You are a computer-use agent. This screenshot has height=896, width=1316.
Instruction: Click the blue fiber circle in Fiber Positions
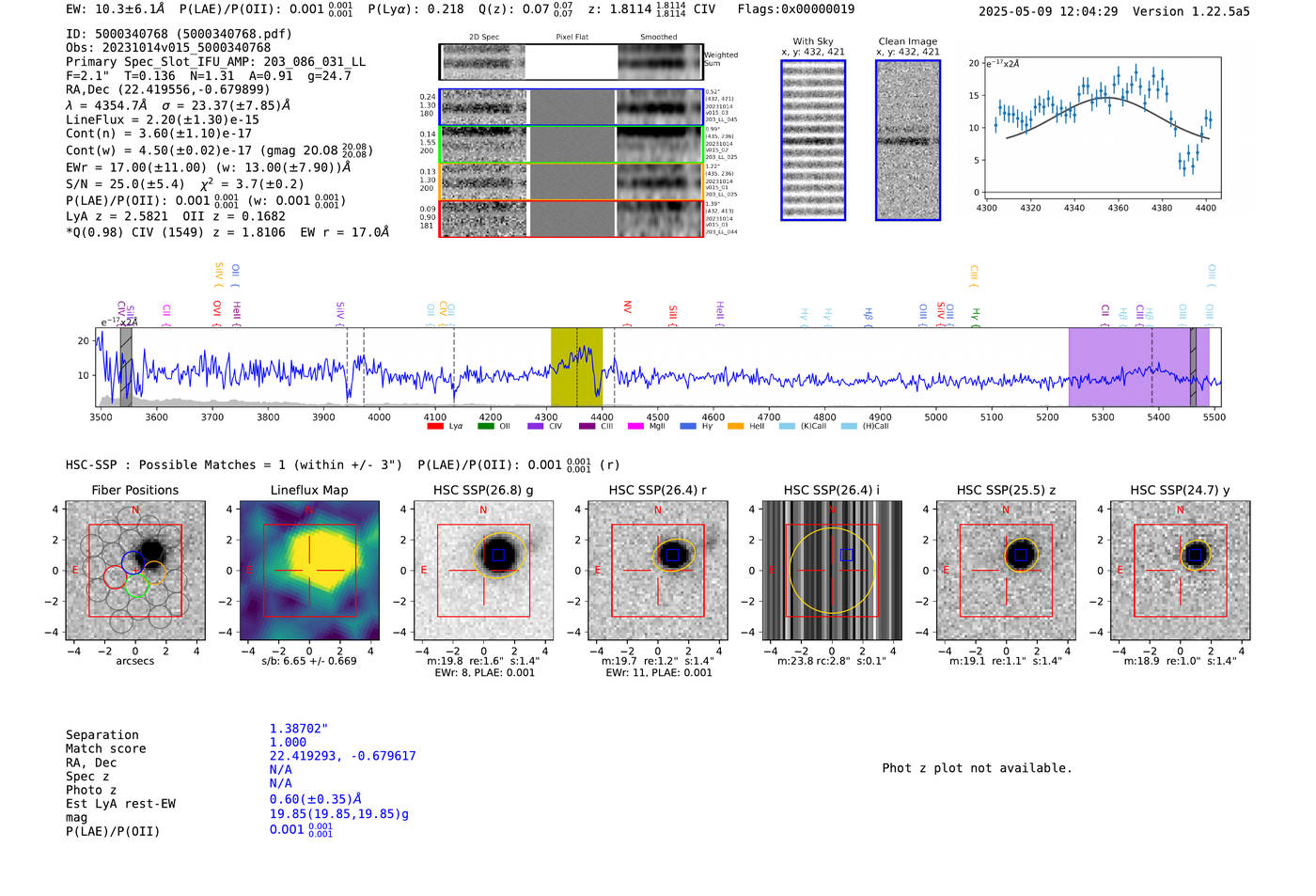click(132, 562)
